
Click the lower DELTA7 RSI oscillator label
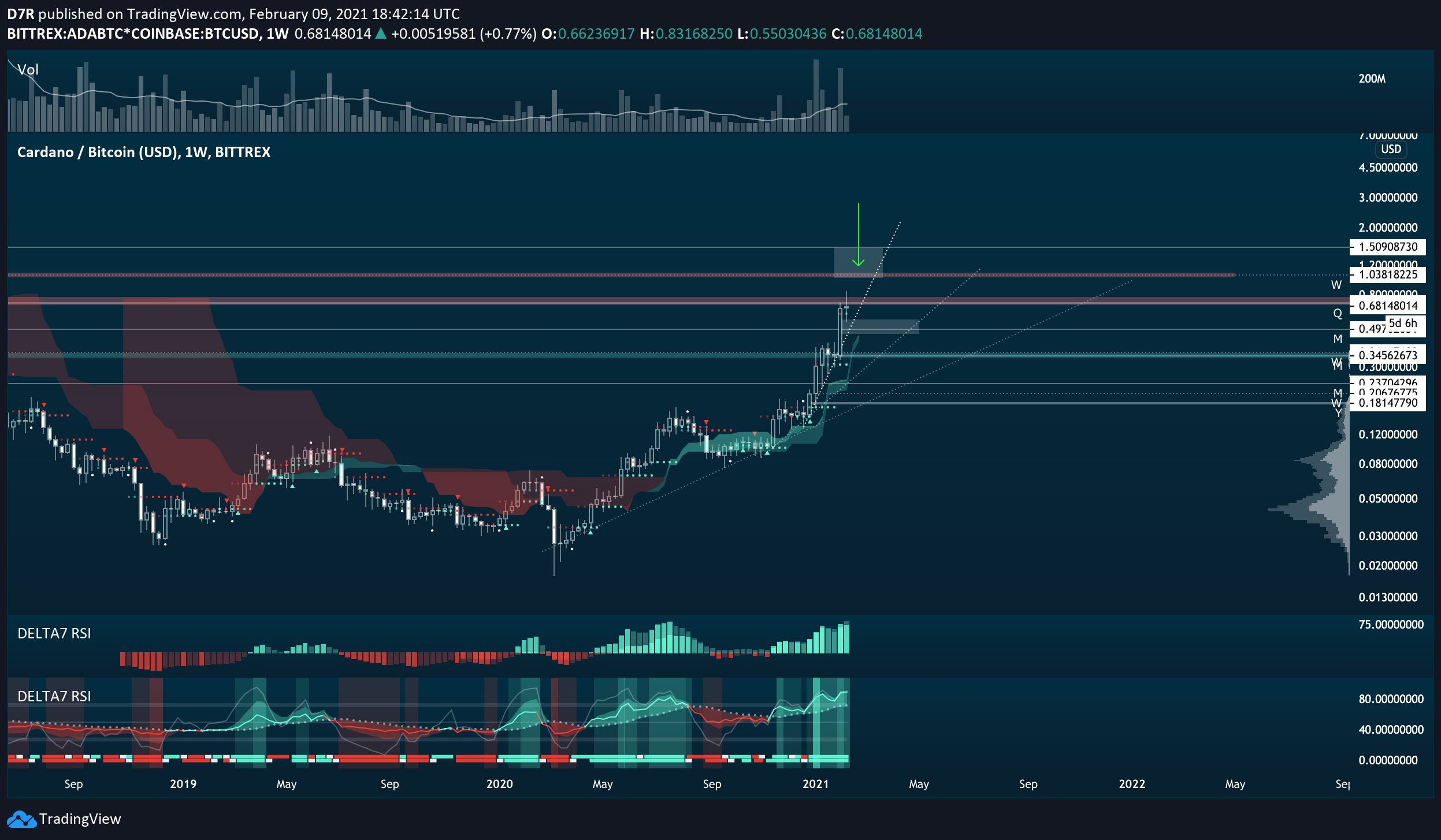[x=54, y=697]
